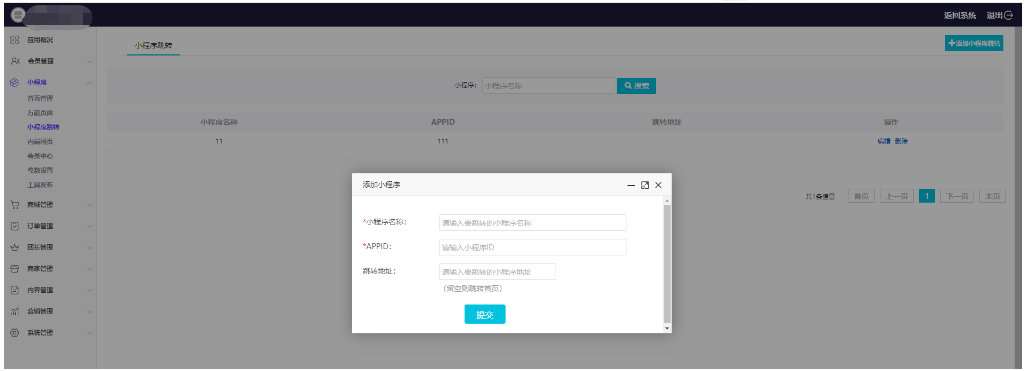Click 删除 link in row 11
This screenshot has width=1030, height=371.
(901, 142)
